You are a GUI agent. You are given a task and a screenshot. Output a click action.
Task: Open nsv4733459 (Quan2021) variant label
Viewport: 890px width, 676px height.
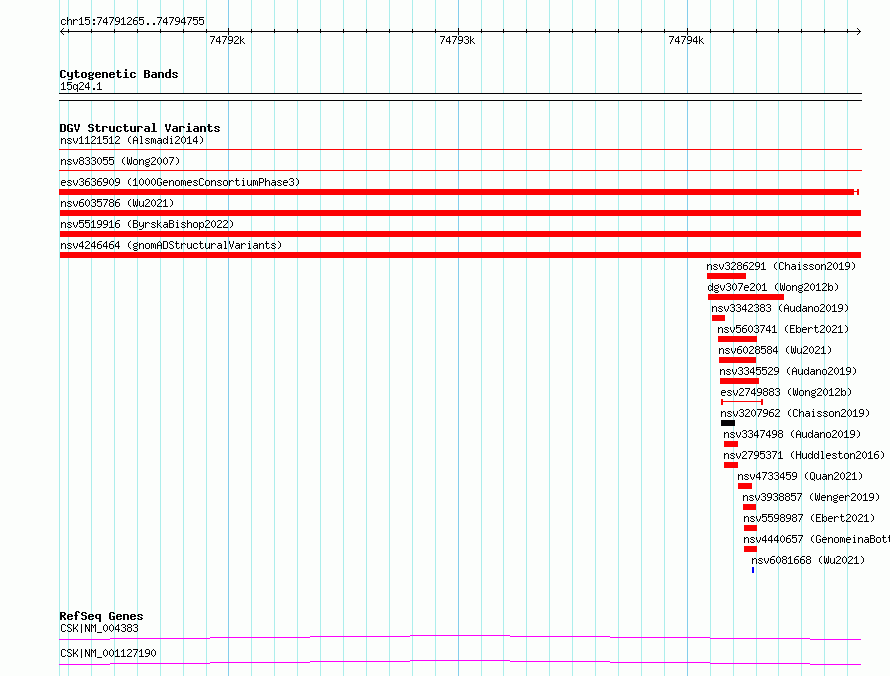point(800,476)
